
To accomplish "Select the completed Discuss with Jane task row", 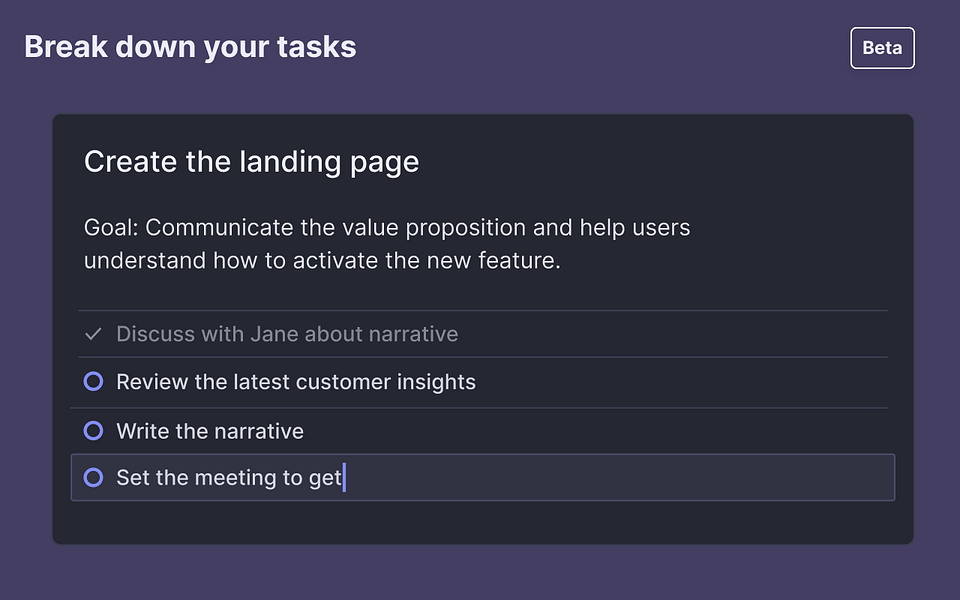I will (288, 333).
